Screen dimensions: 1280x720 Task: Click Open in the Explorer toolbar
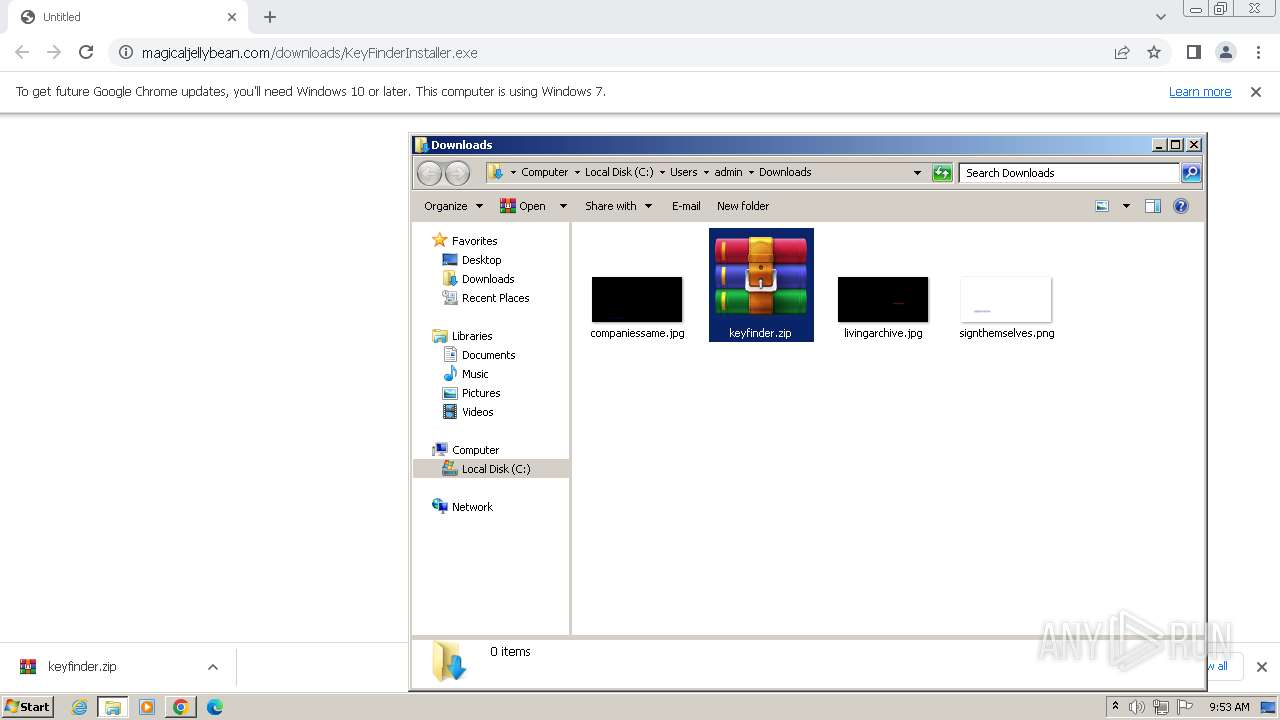(x=523, y=206)
